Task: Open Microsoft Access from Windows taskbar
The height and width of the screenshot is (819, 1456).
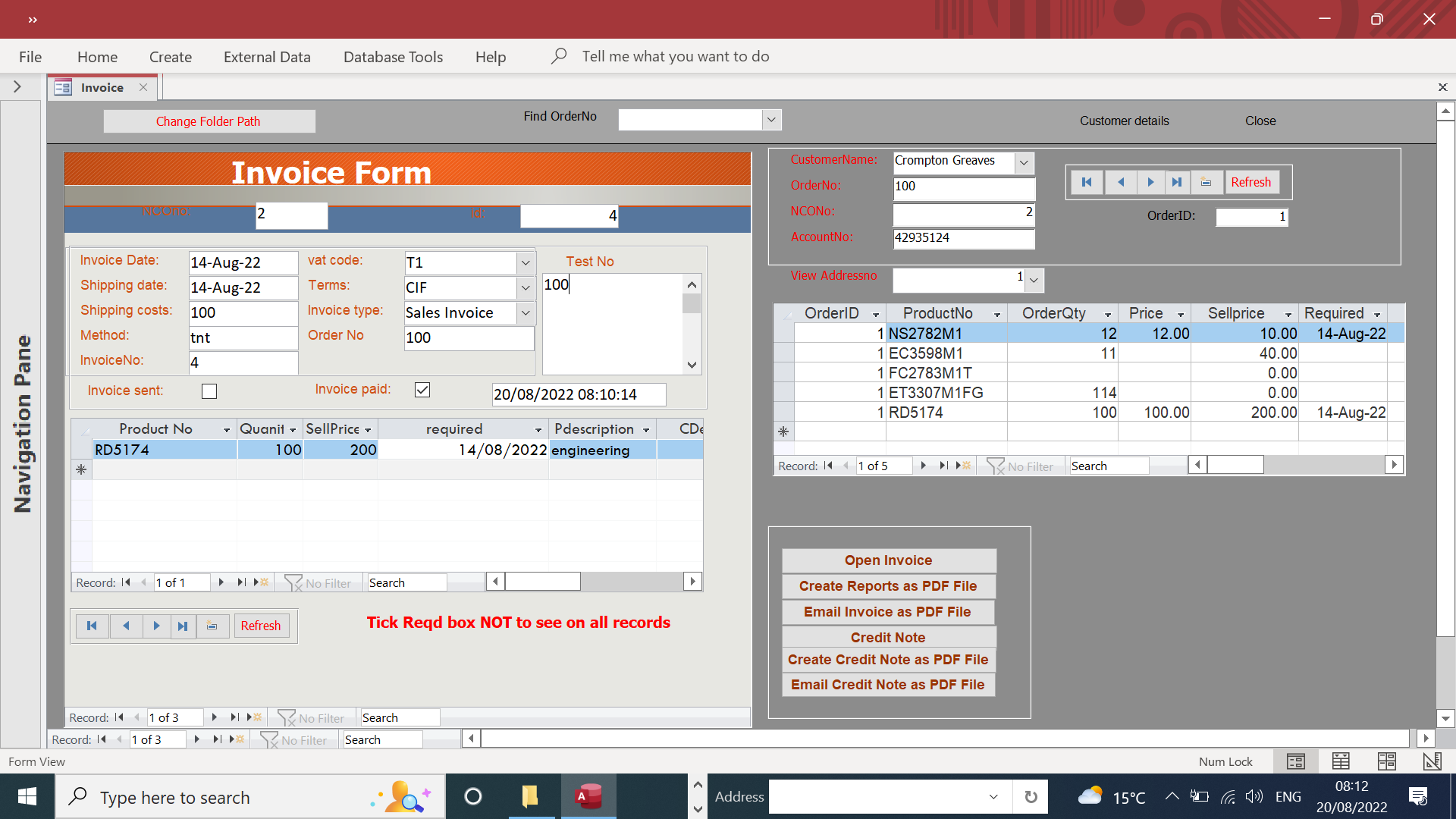Action: coord(588,797)
